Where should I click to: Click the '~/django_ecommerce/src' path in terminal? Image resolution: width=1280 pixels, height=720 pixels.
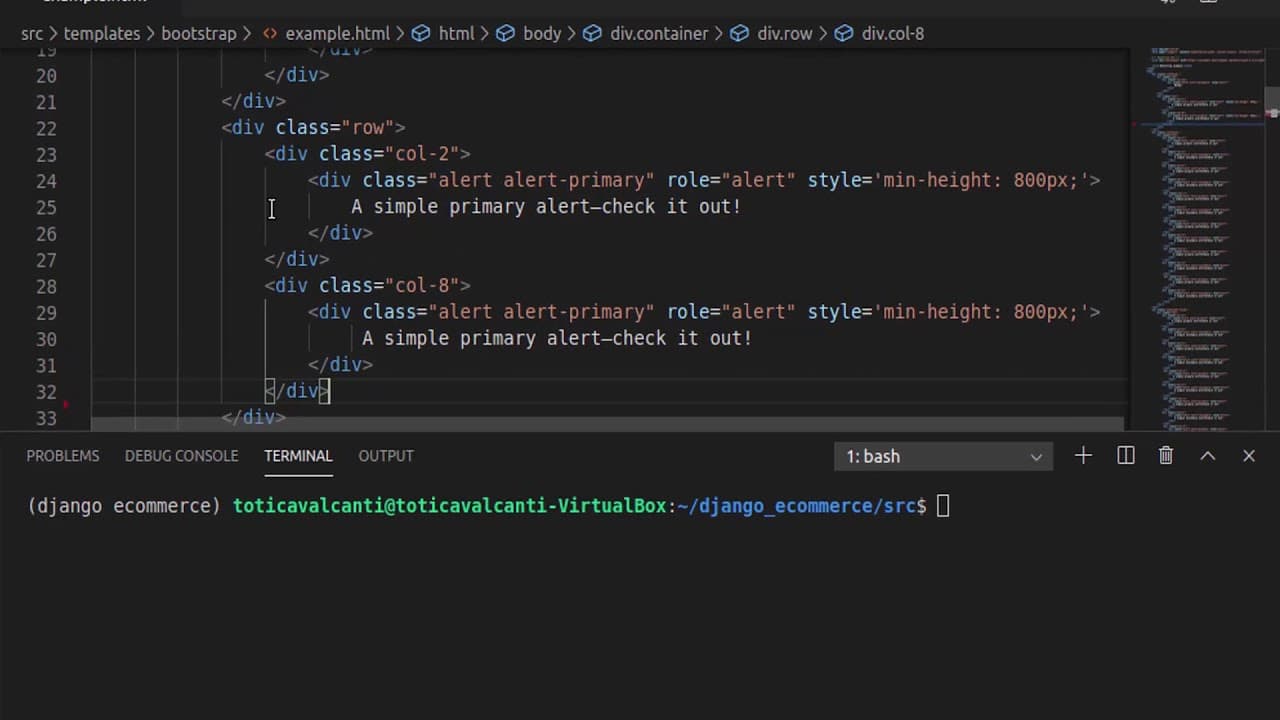tap(796, 506)
